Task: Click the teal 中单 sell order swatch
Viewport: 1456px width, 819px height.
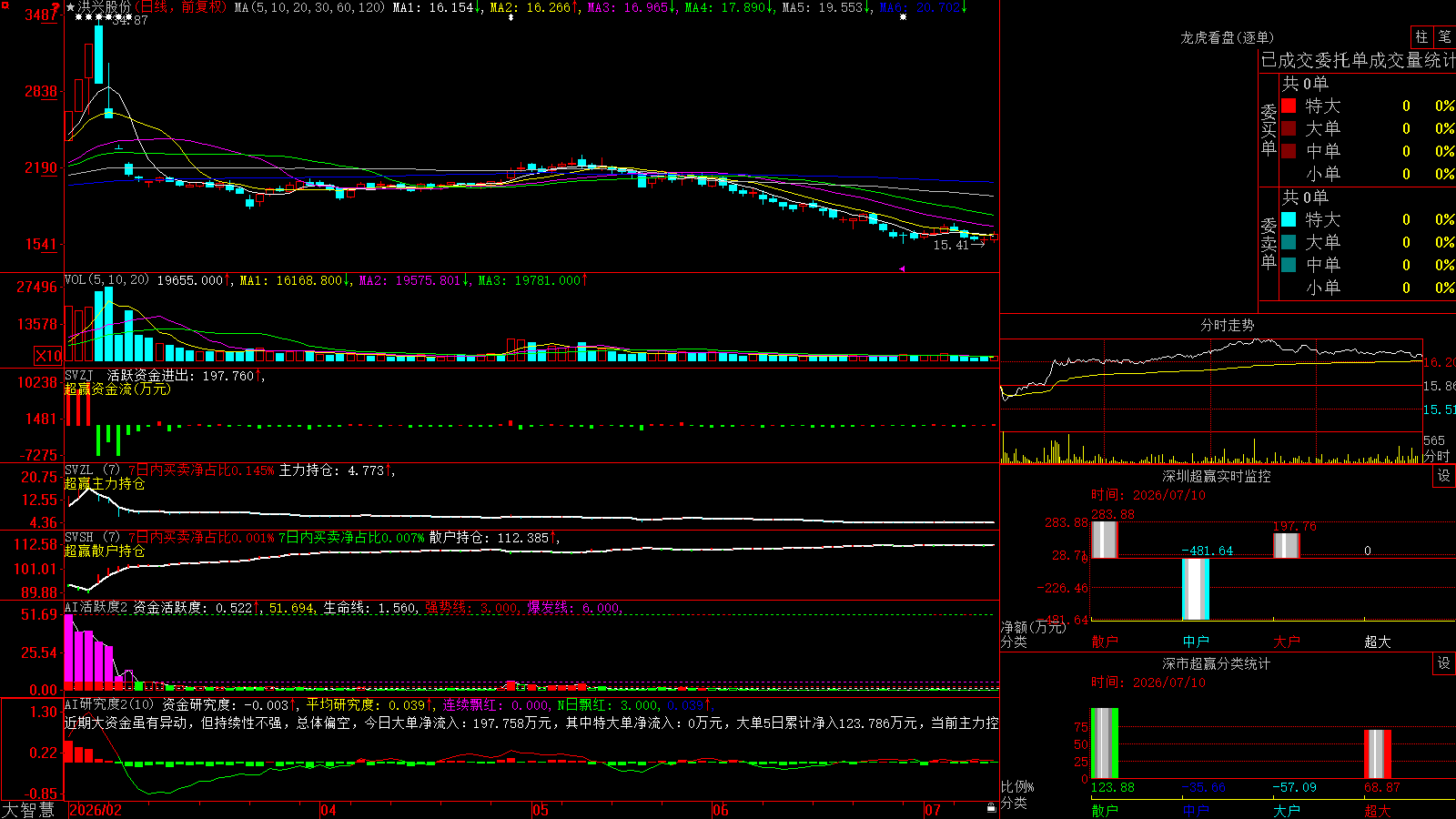Action: pos(1289,265)
